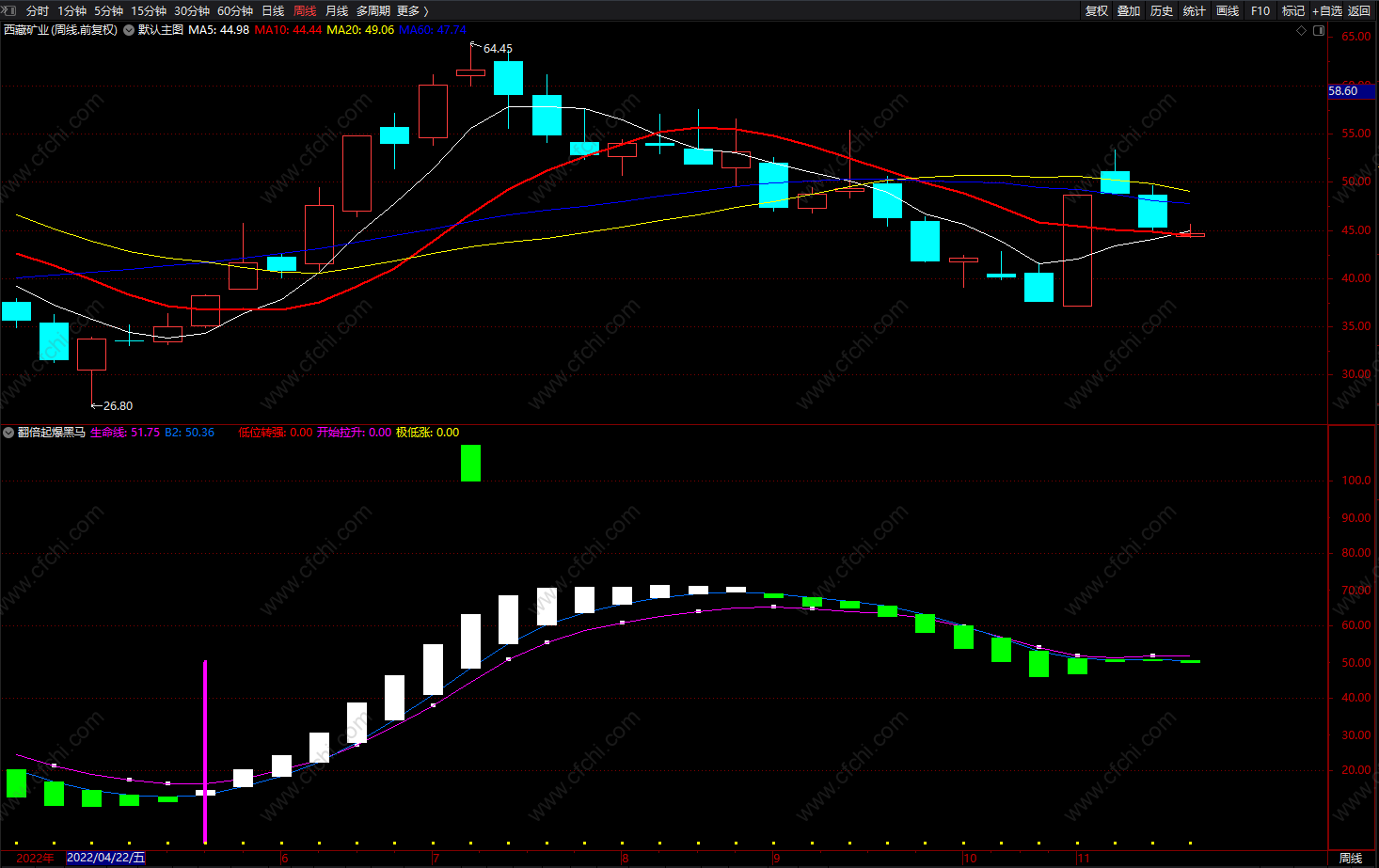Viewport: 1379px width, 868px height.
Task: Click the 58.60 price marker on axis
Action: tap(1351, 91)
